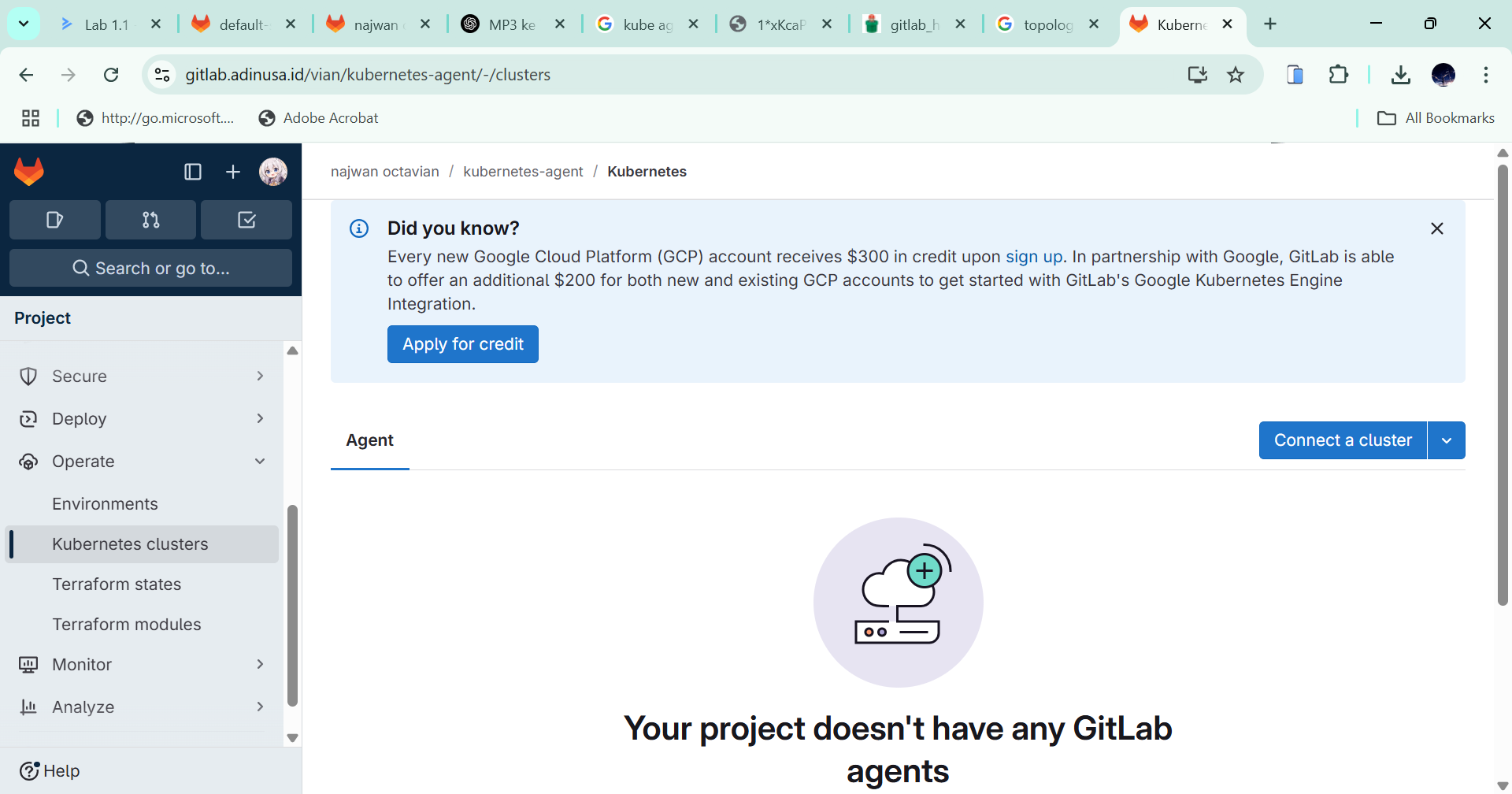Screen dimensions: 1512x794
Task: Follow the sign up link
Action: coord(1033,257)
